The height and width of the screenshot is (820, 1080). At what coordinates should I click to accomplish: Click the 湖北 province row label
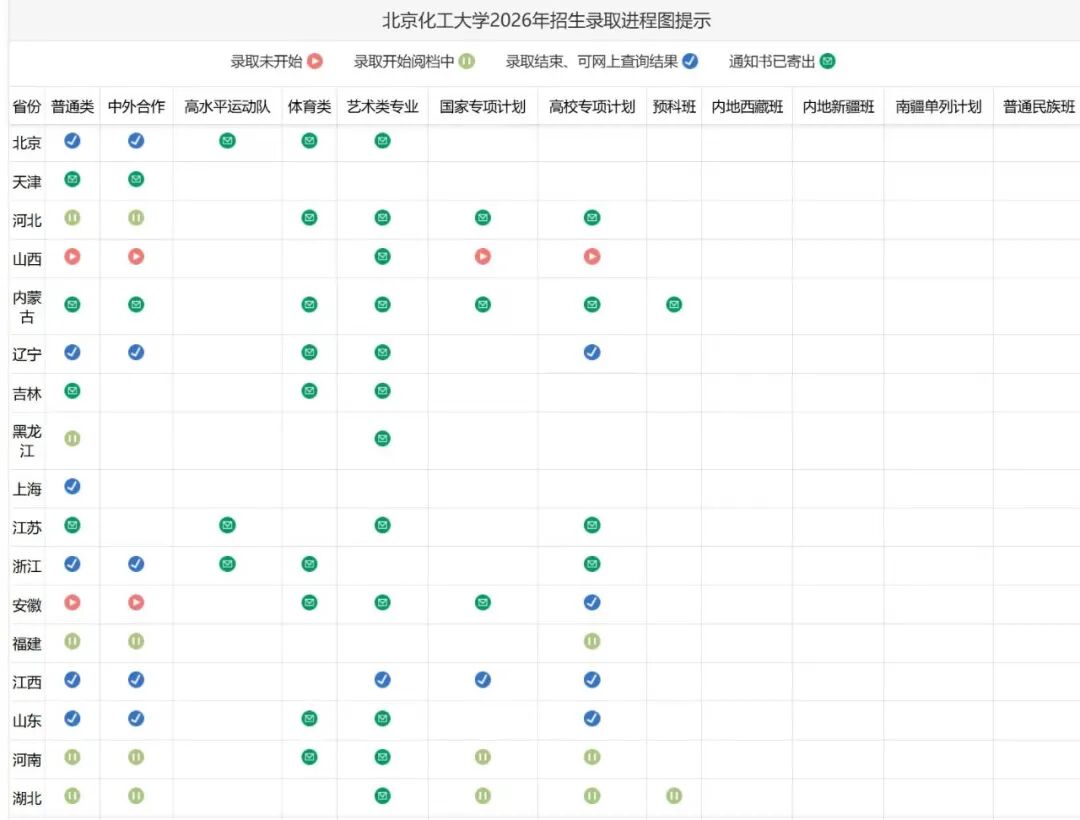(27, 798)
